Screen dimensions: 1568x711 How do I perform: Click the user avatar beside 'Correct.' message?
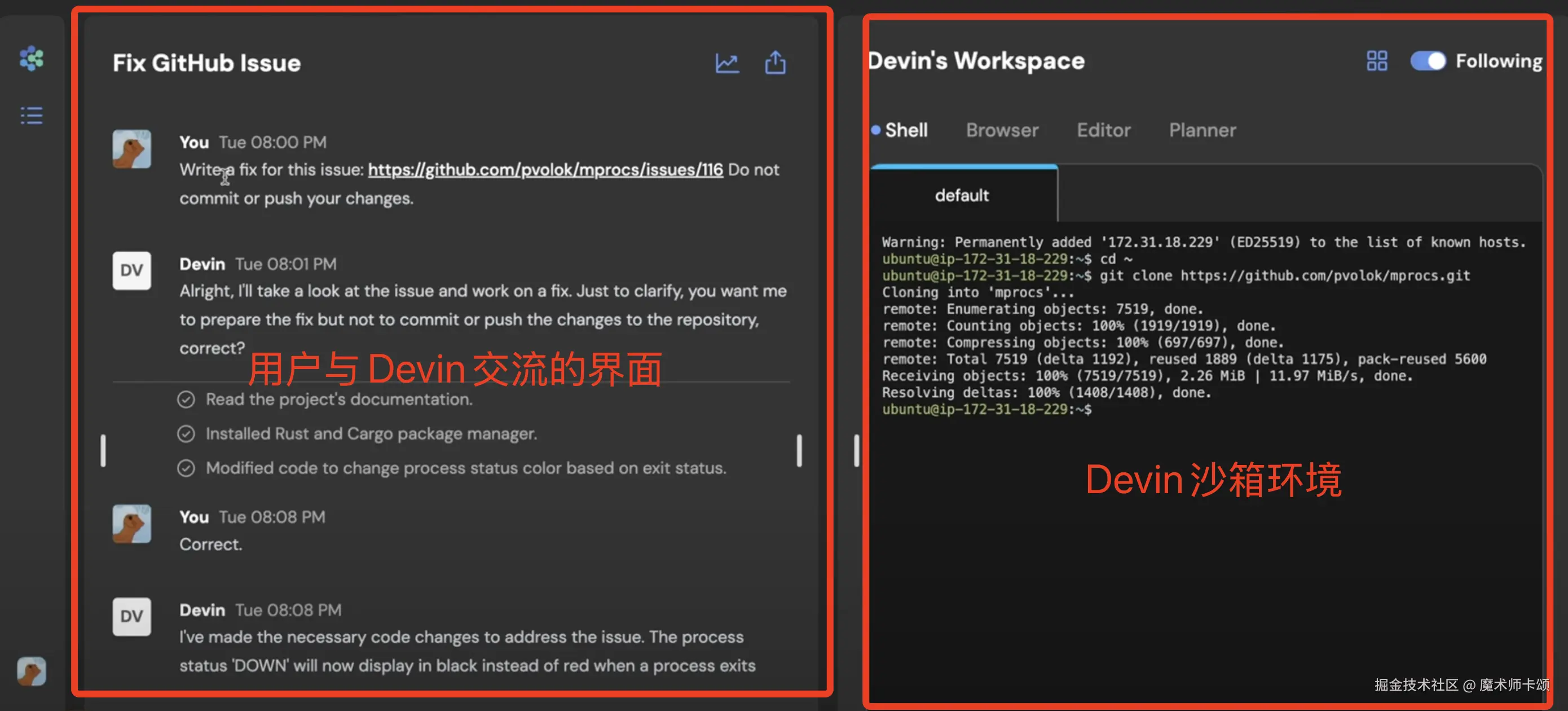(131, 524)
